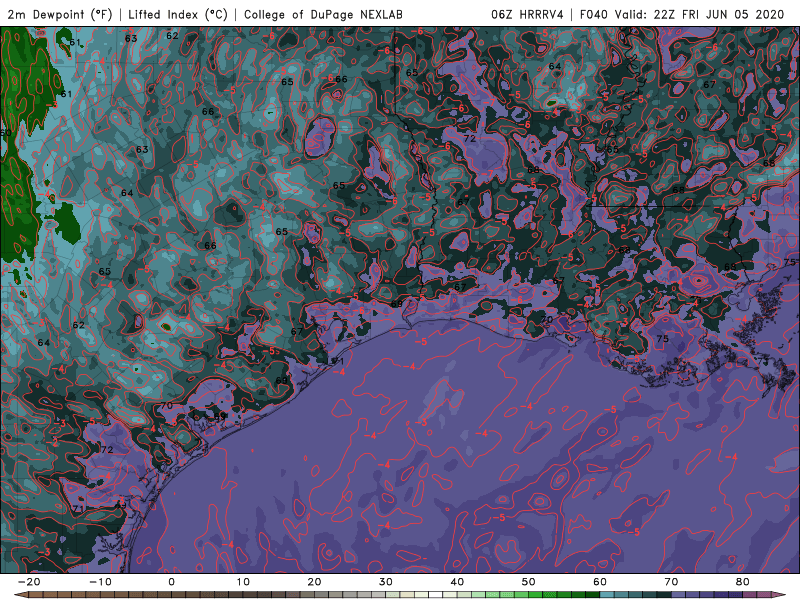Click the 70 label on the color scale
The image size is (800, 600).
[671, 582]
